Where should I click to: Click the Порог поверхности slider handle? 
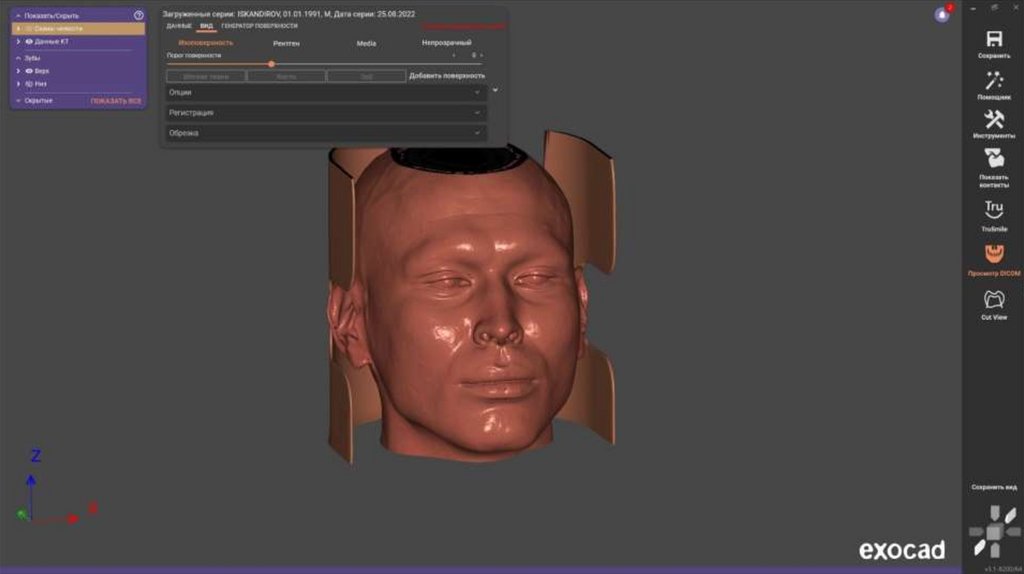271,64
